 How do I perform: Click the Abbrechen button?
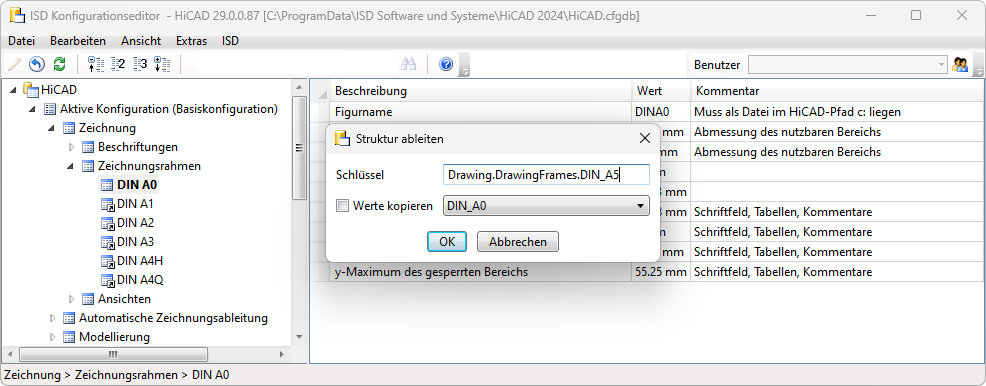518,241
